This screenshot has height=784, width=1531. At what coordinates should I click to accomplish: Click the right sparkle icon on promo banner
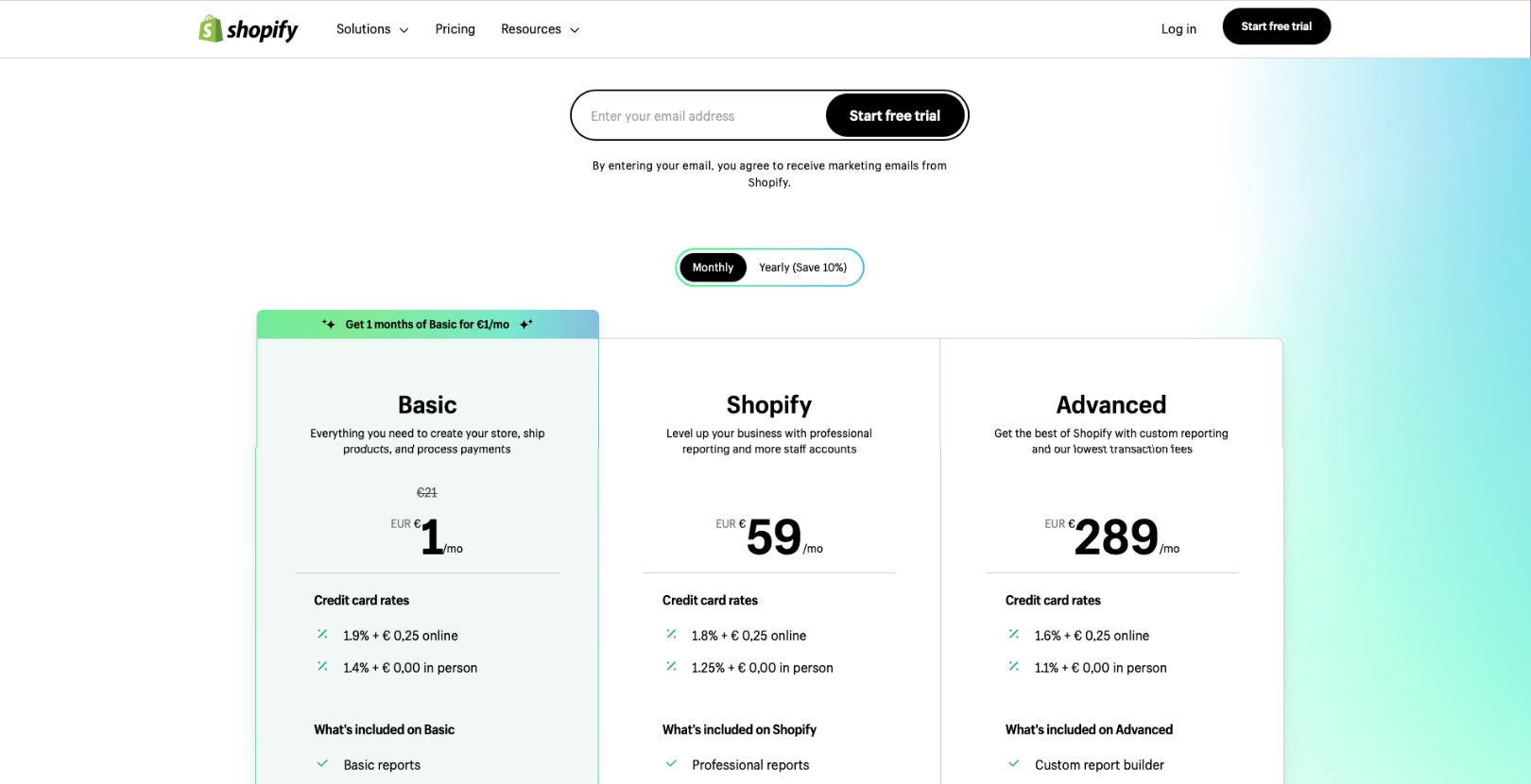coord(526,324)
